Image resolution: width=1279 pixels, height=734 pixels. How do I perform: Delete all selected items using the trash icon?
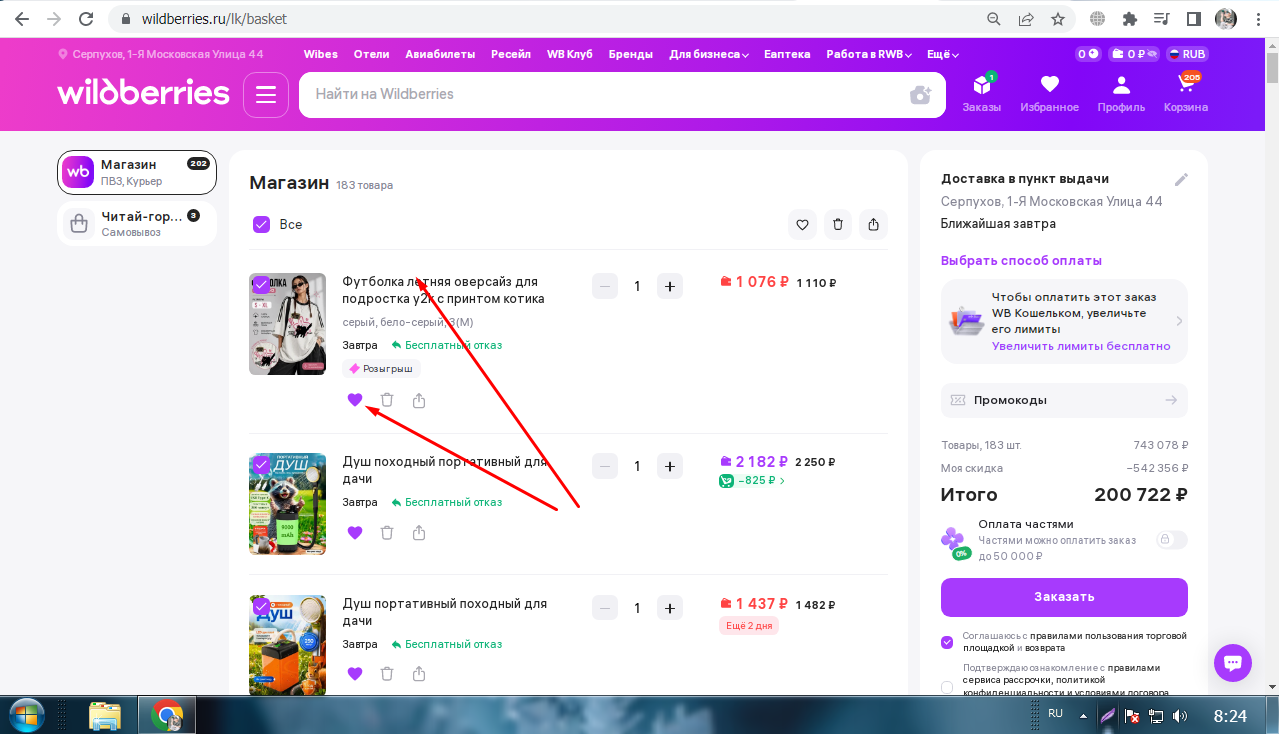pyautogui.click(x=838, y=225)
